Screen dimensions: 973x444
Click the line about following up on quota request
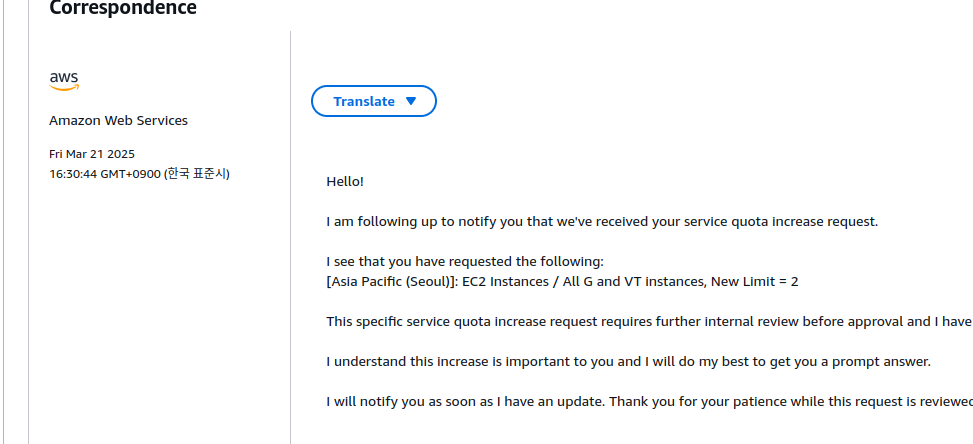point(602,221)
